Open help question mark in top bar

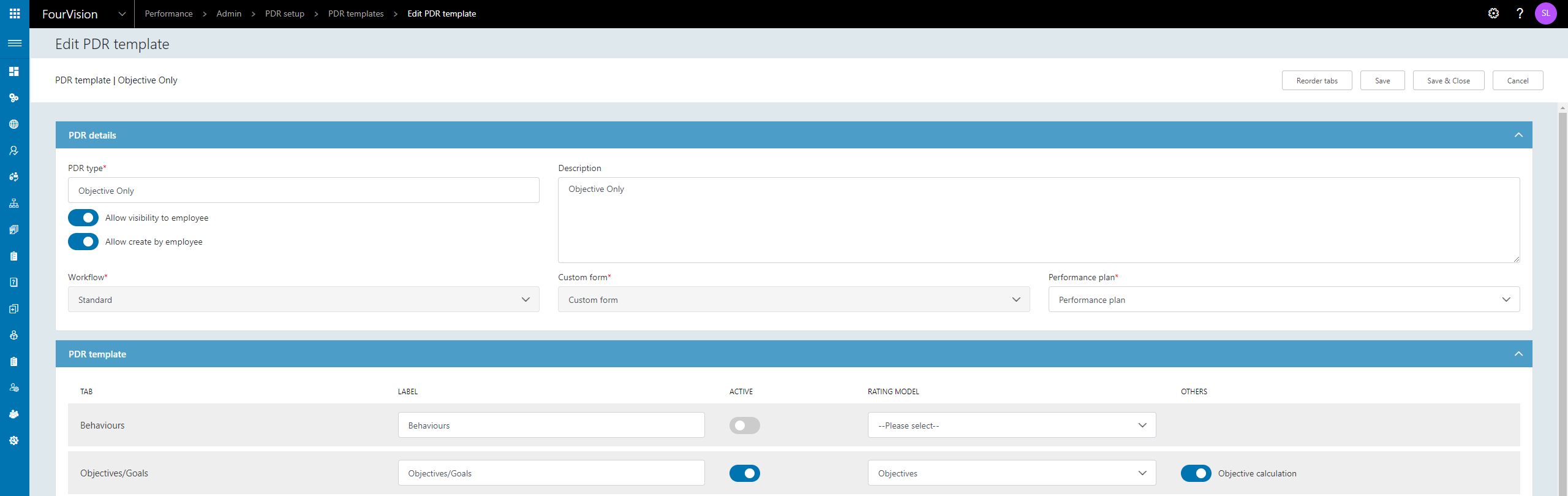pos(1520,13)
